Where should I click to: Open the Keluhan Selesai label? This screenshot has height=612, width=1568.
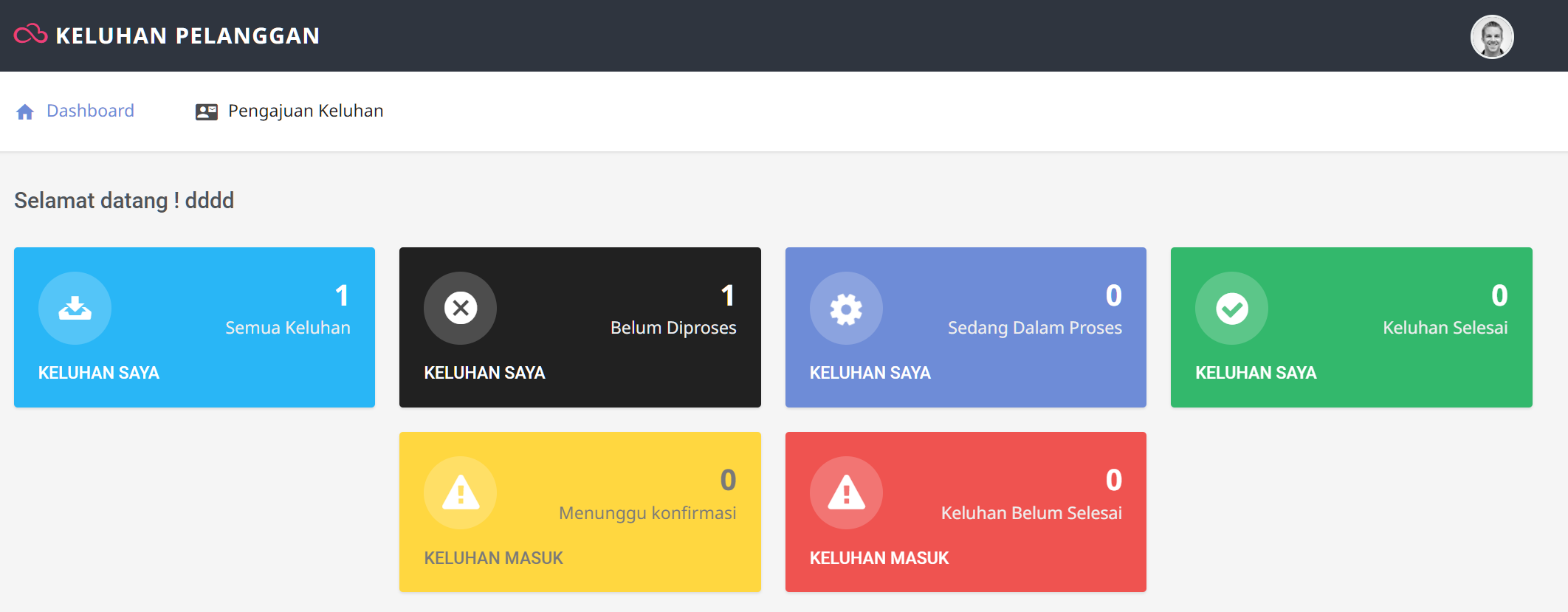pos(1445,328)
